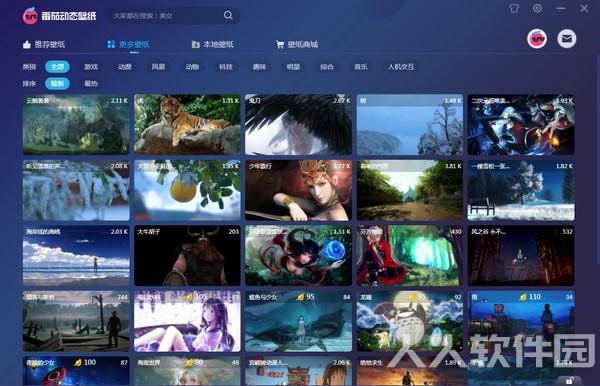The width and height of the screenshot is (600, 386).
Task: Filter wallpapers by 人机交互 category
Action: (x=401, y=67)
